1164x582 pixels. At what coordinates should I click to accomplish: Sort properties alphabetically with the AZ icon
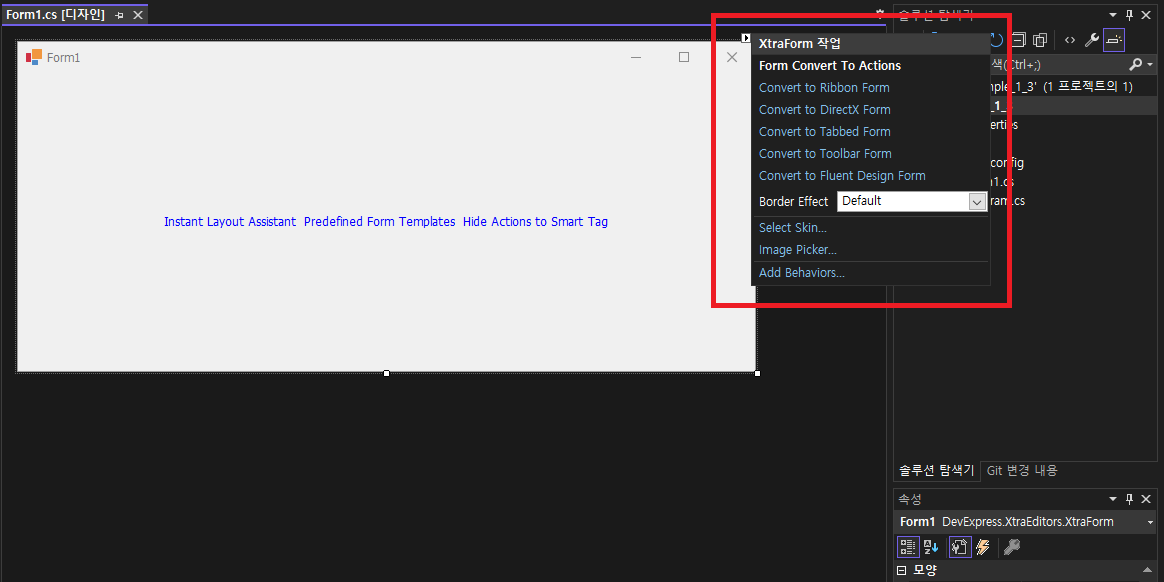coord(931,547)
